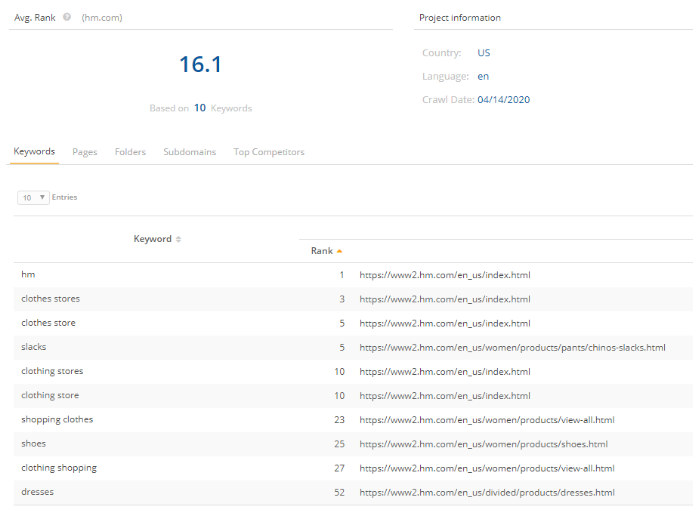Screen dimensions: 693x510
Task: Click the (hm.com) domain label
Action: pyautogui.click(x=102, y=18)
